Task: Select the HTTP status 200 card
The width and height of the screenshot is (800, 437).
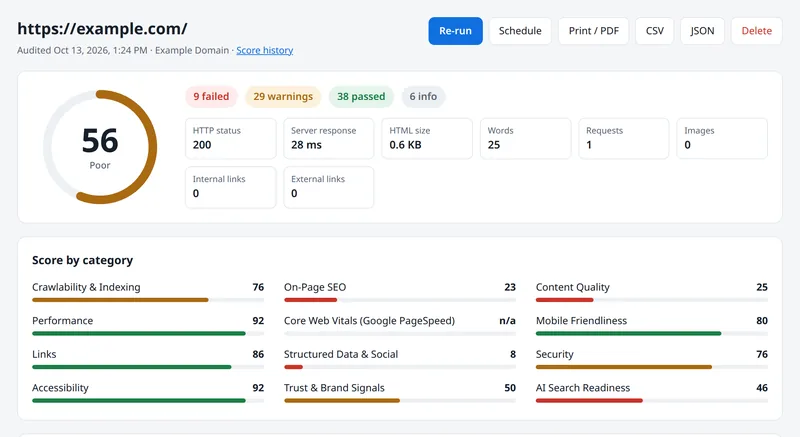Action: [x=231, y=138]
